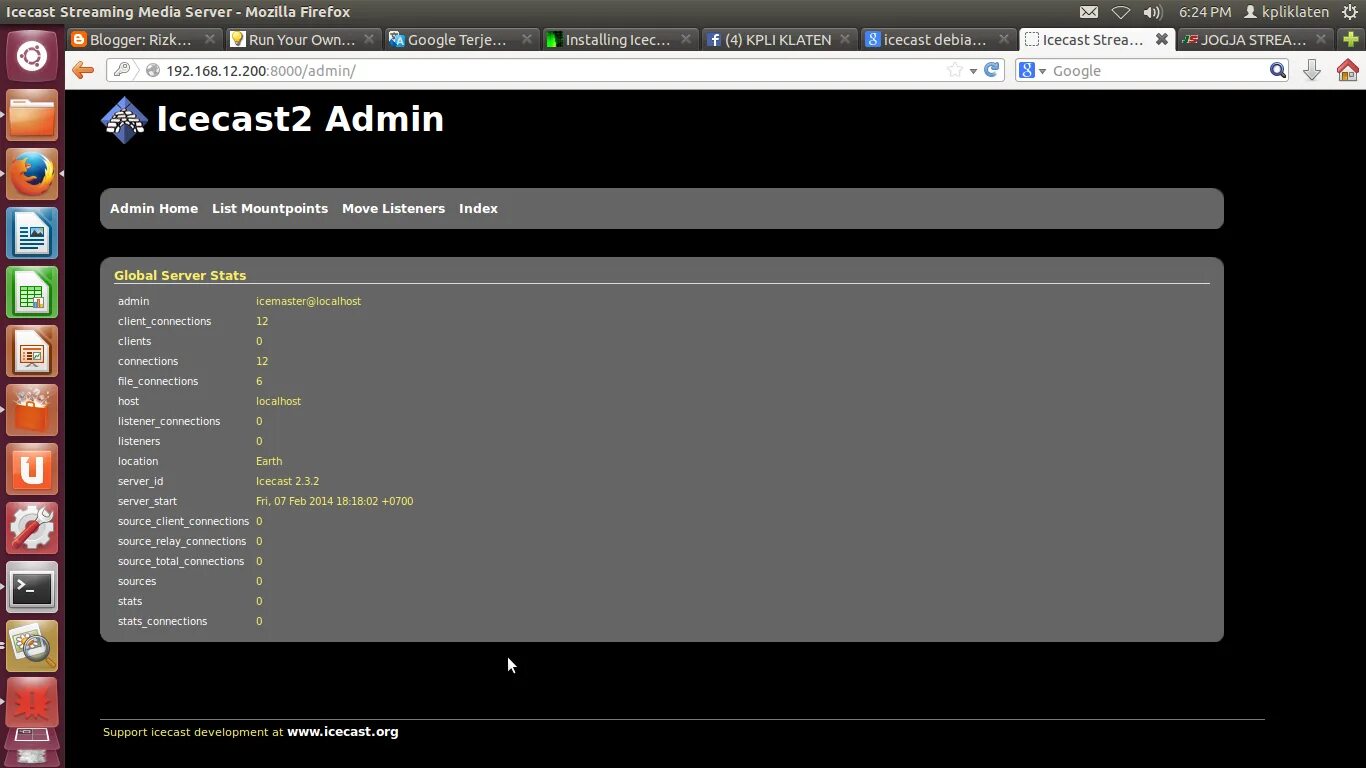This screenshot has width=1366, height=768.
Task: Switch to Blogger: Rizk... tab
Action: (144, 40)
